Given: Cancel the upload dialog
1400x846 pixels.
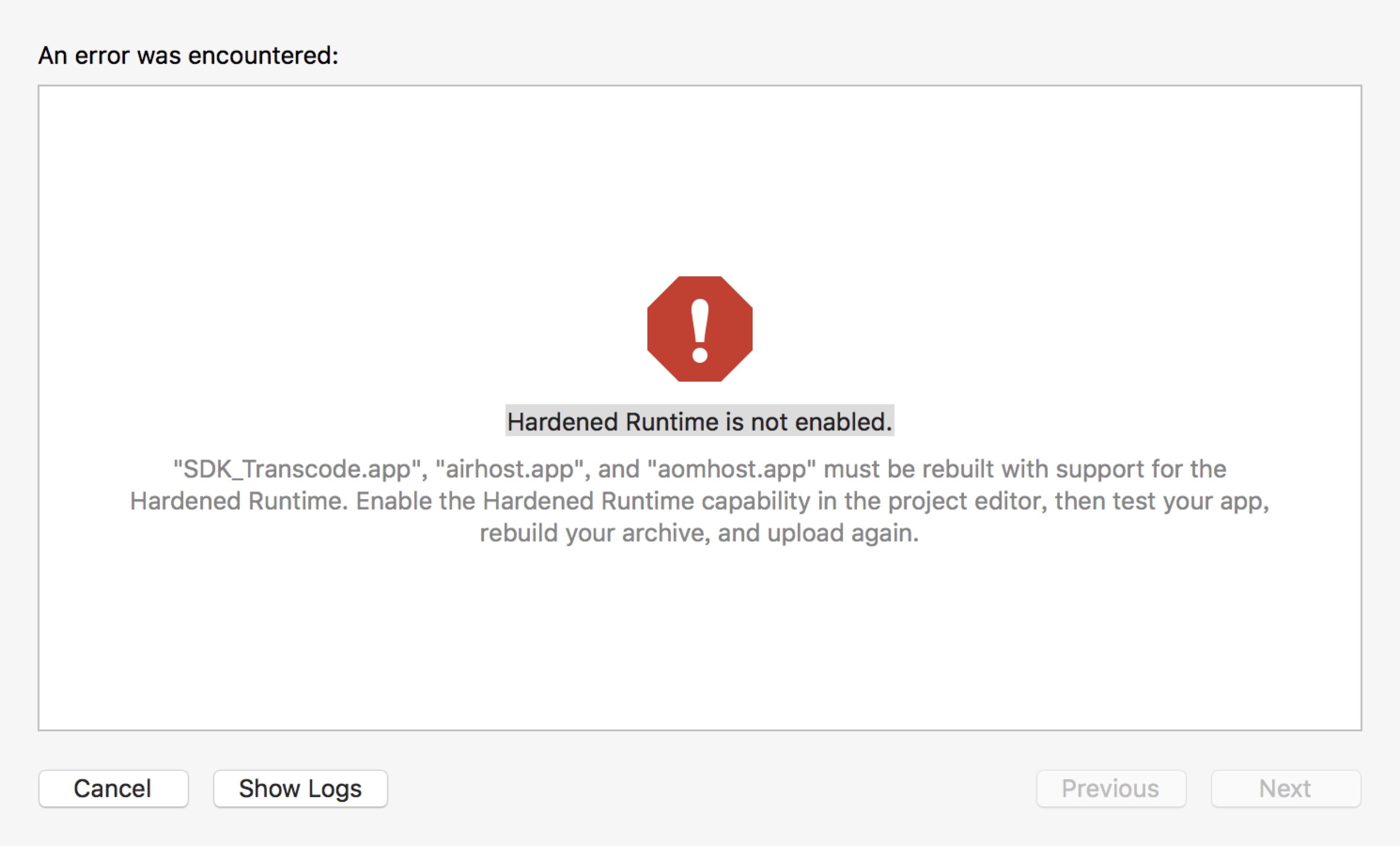Looking at the screenshot, I should click(113, 789).
